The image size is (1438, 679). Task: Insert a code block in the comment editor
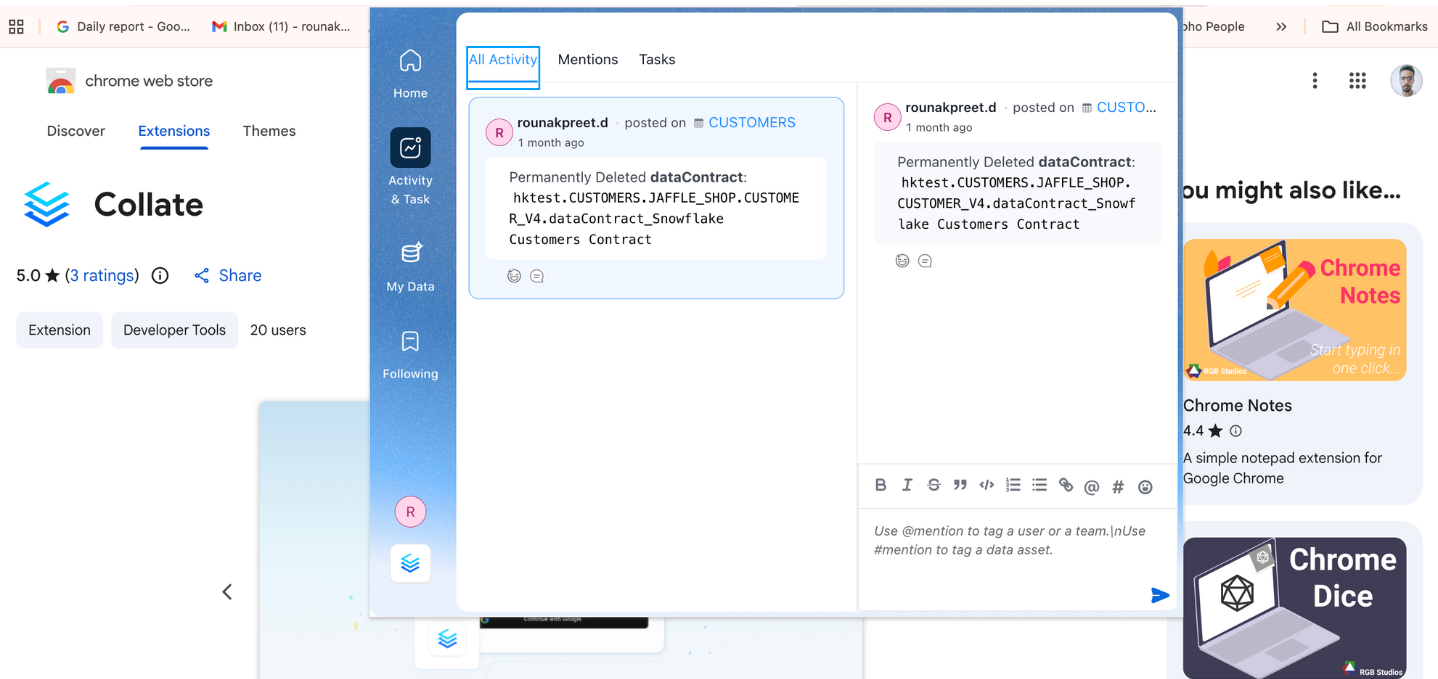click(x=986, y=485)
